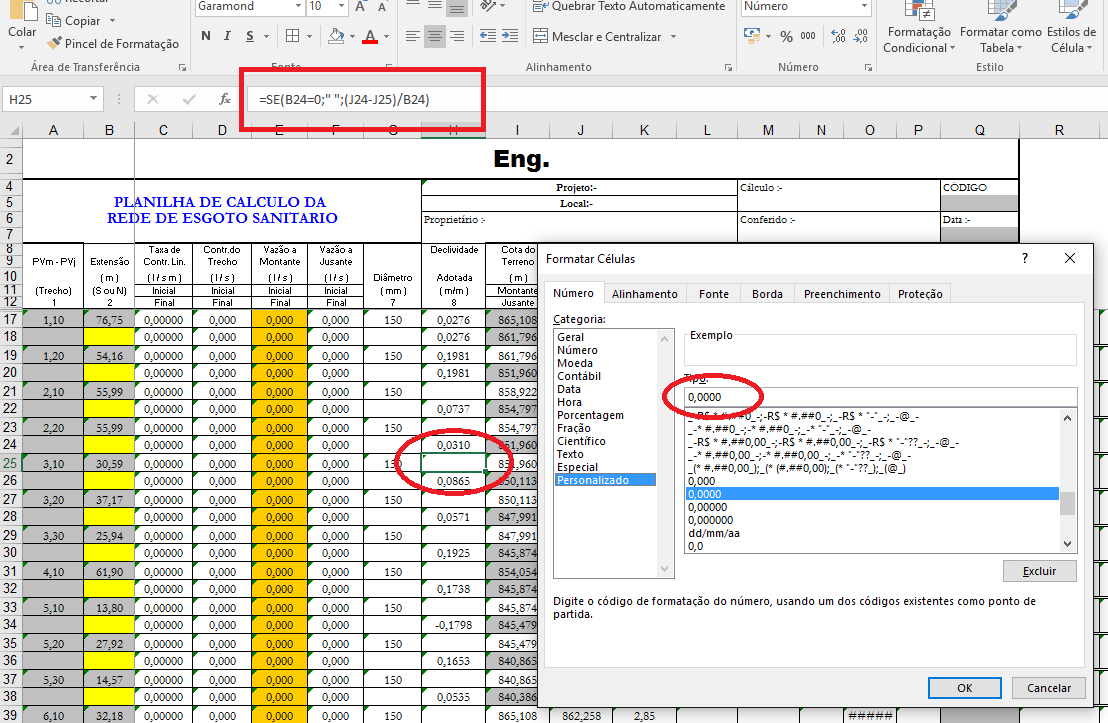Viewport: 1108px width, 723px height.
Task: Open the Copiar dropdown arrow
Action: [x=112, y=20]
